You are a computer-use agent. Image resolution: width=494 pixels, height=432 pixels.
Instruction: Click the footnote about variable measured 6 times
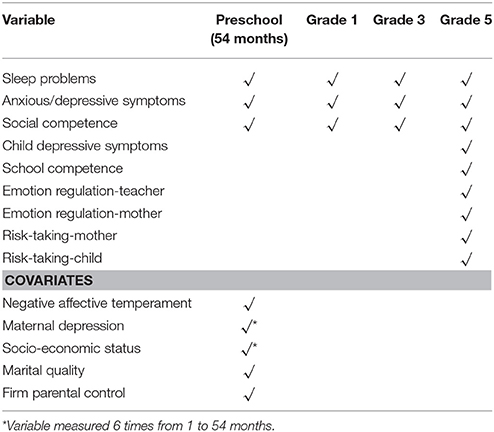[138, 426]
